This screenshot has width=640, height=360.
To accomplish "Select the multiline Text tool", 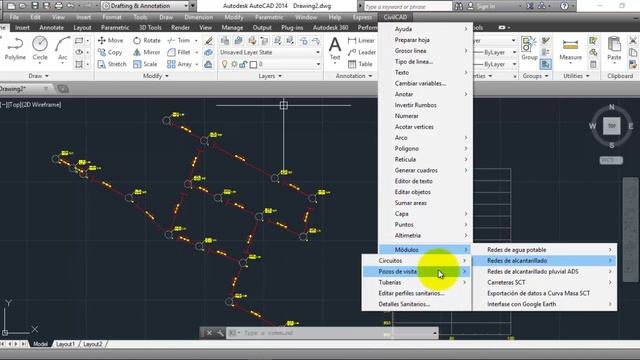I will coord(335,49).
